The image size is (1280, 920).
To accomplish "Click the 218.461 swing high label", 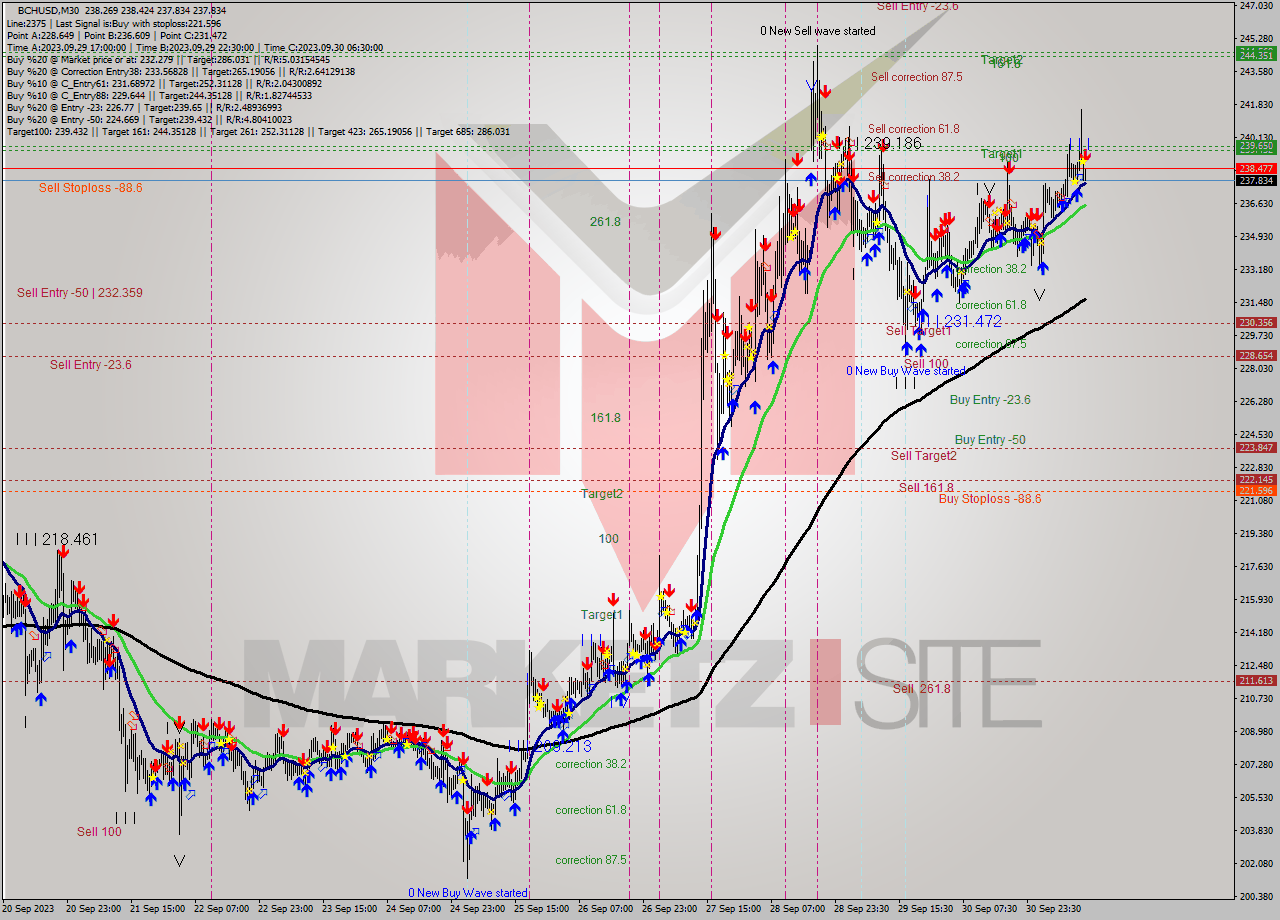I will 69,540.
